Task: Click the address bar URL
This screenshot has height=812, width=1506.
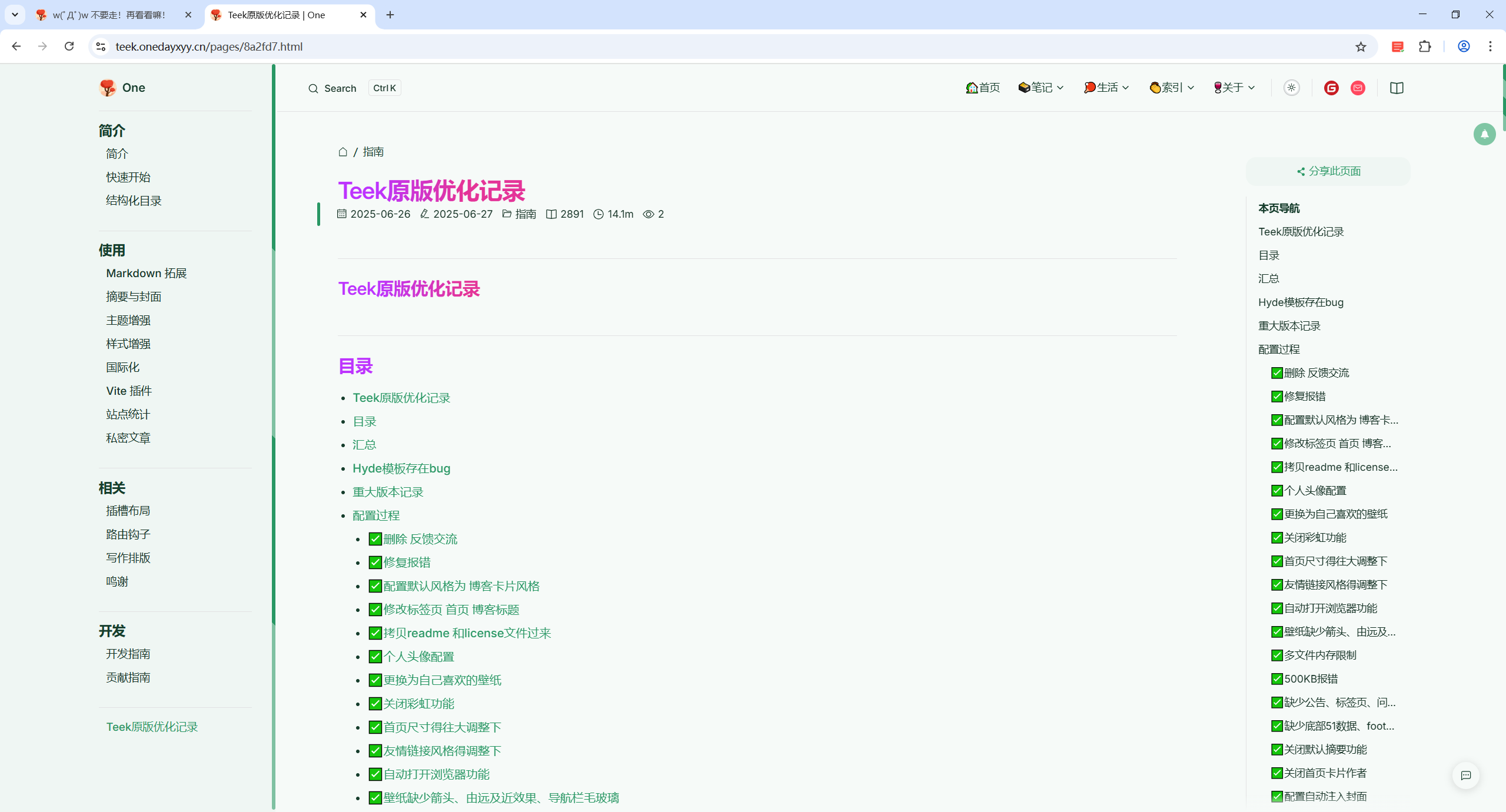Action: click(x=209, y=46)
